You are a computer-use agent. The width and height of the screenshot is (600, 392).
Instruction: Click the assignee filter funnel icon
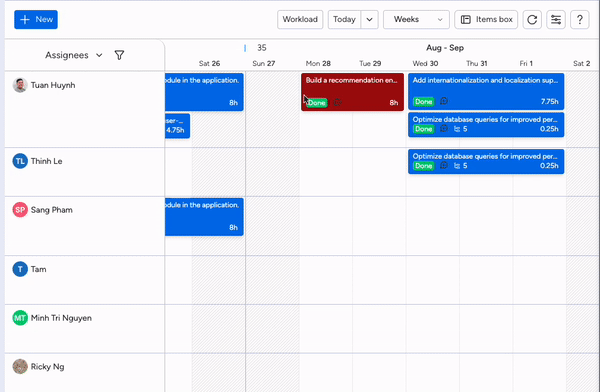click(119, 55)
